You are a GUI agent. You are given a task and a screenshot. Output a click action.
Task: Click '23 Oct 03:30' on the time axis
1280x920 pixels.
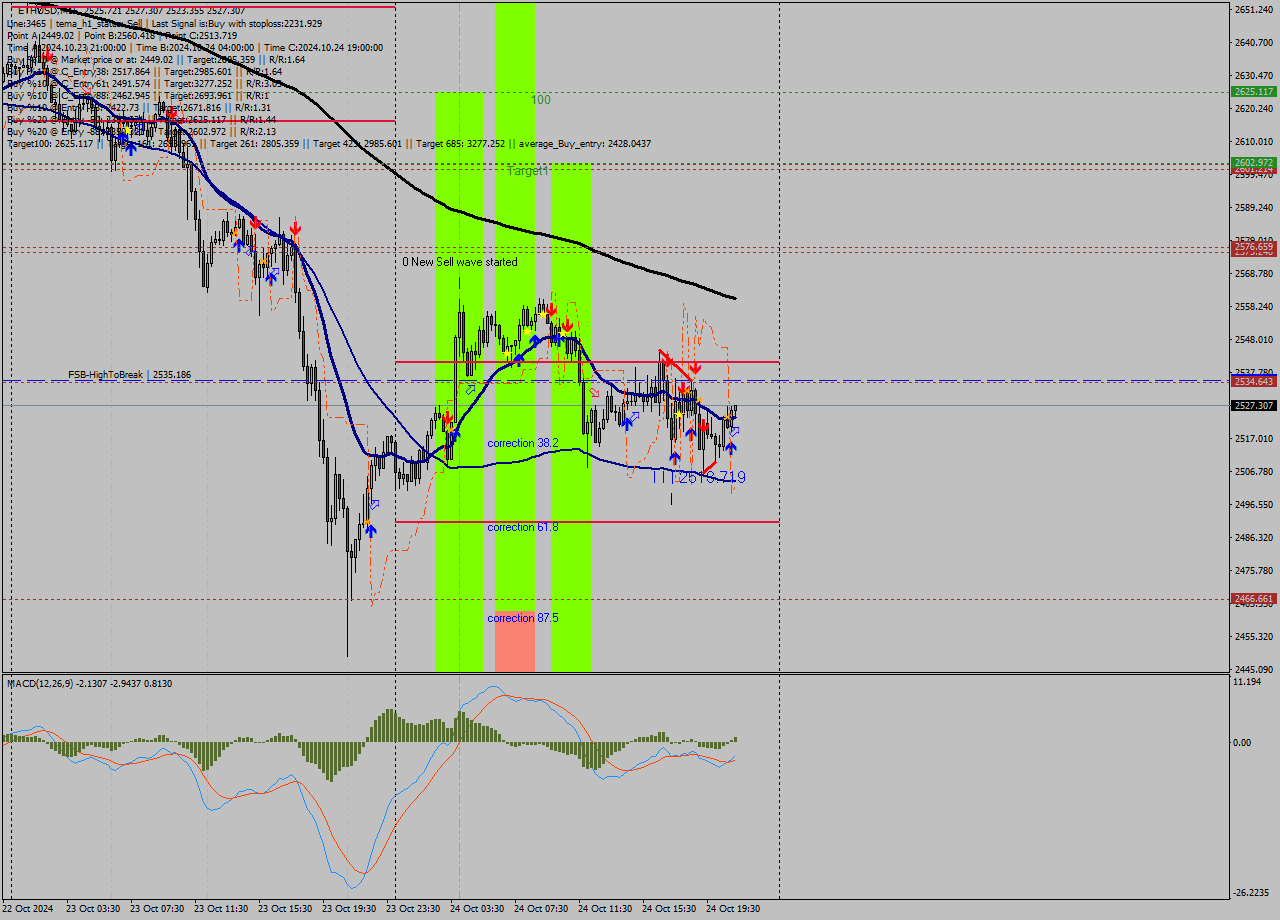(x=93, y=909)
